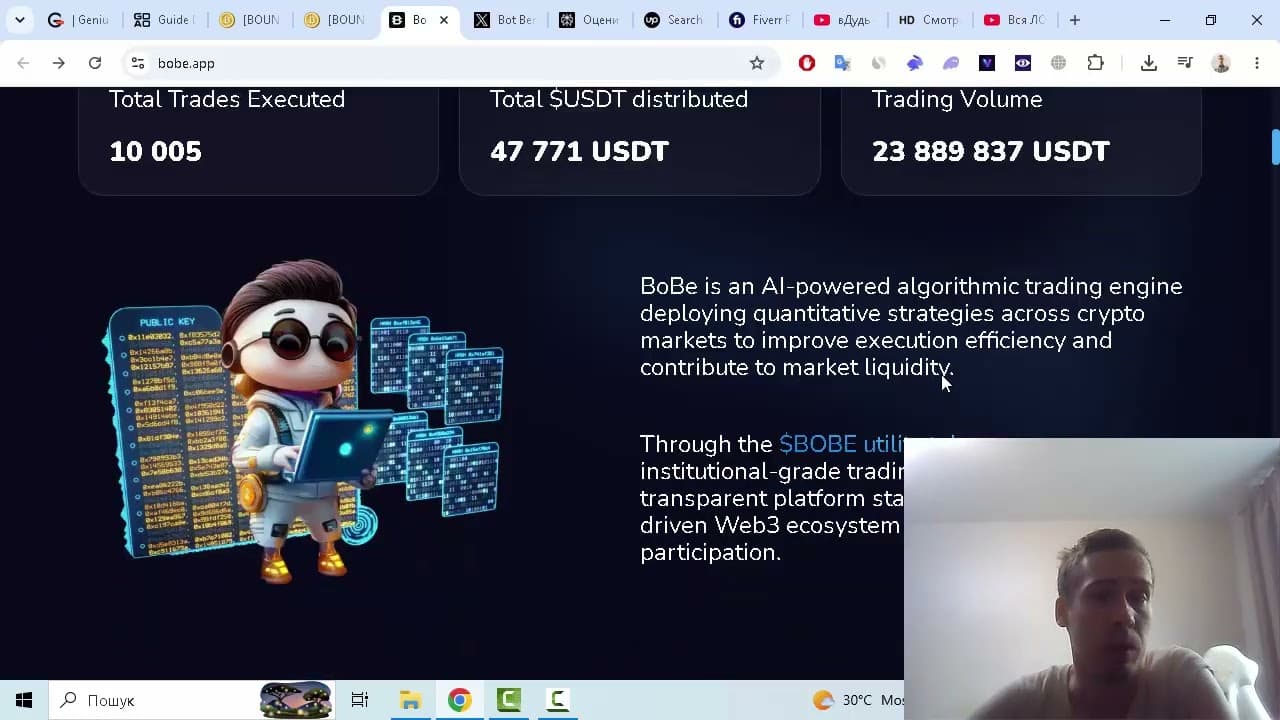
Task: Open the Camtasia recorder taskbar icon
Action: coord(558,700)
